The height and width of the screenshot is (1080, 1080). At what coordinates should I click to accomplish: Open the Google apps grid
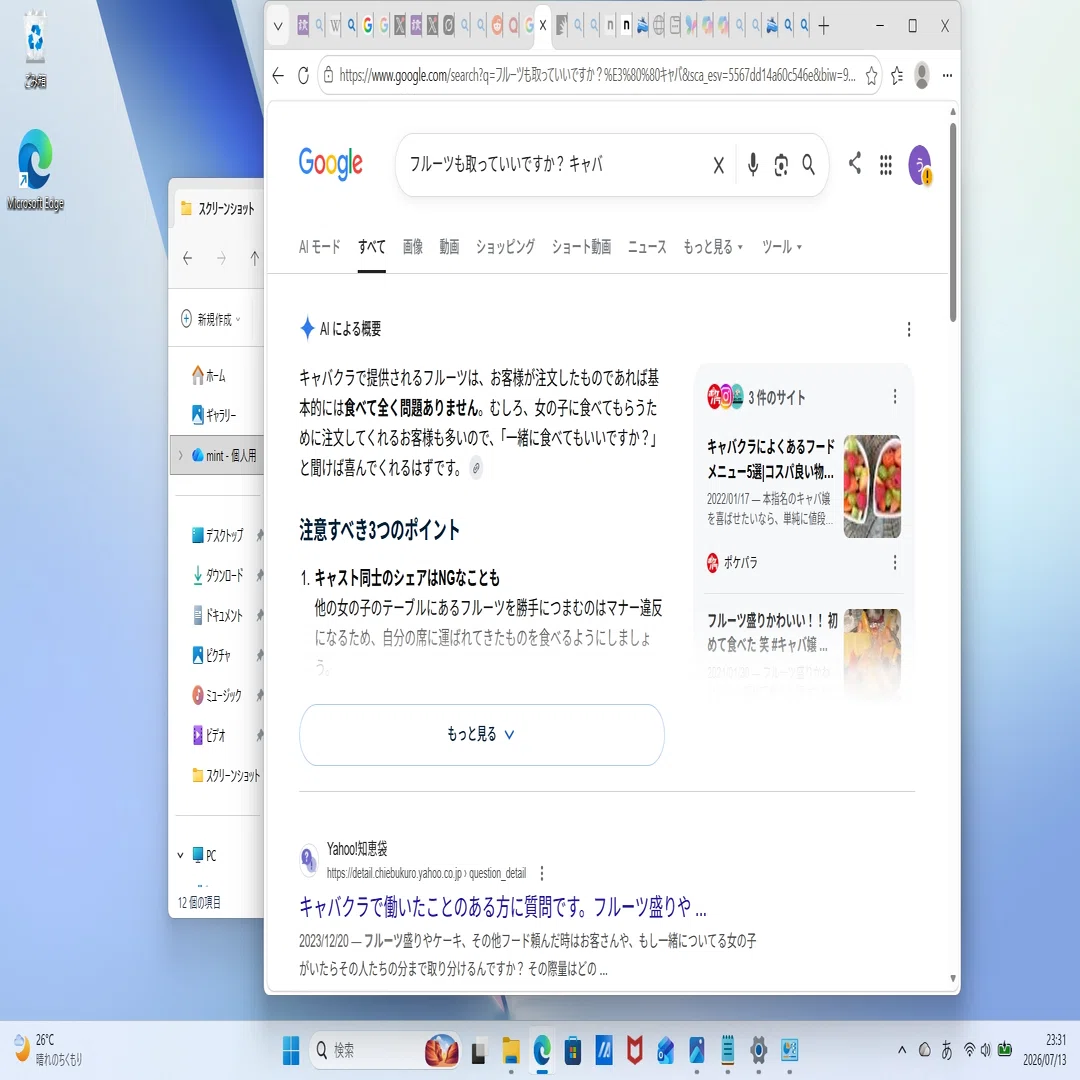[x=886, y=165]
